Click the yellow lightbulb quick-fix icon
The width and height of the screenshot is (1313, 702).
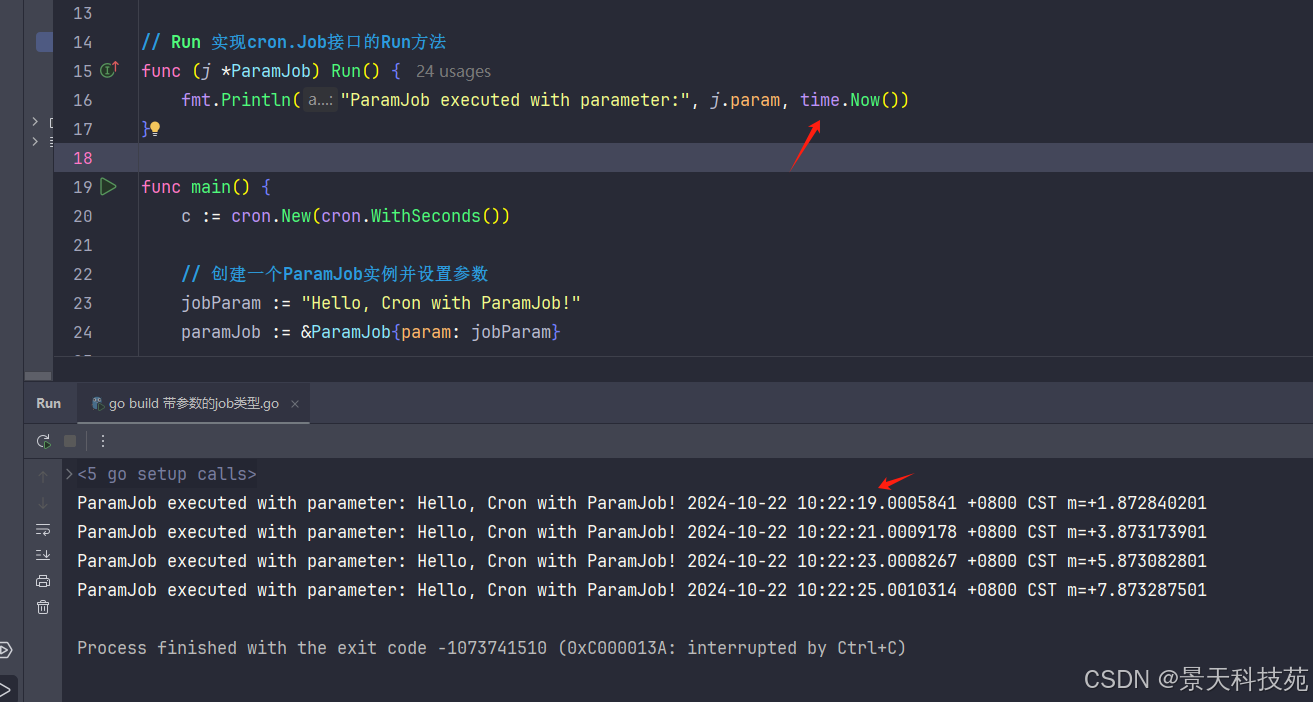[155, 129]
